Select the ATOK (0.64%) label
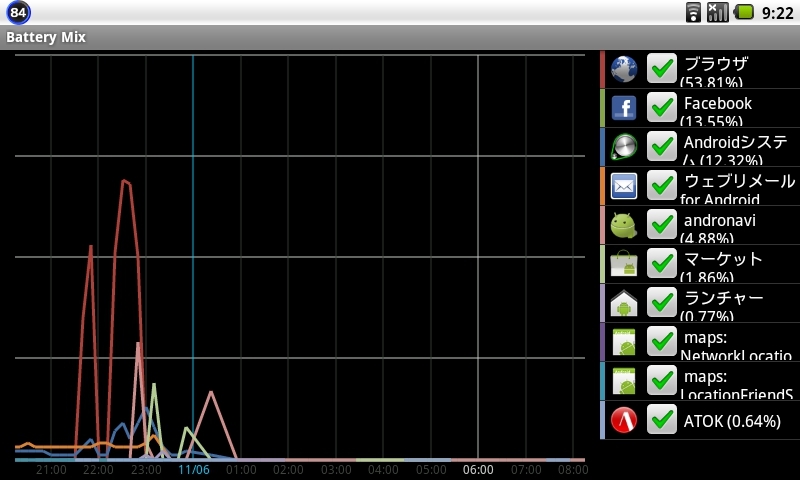 732,421
